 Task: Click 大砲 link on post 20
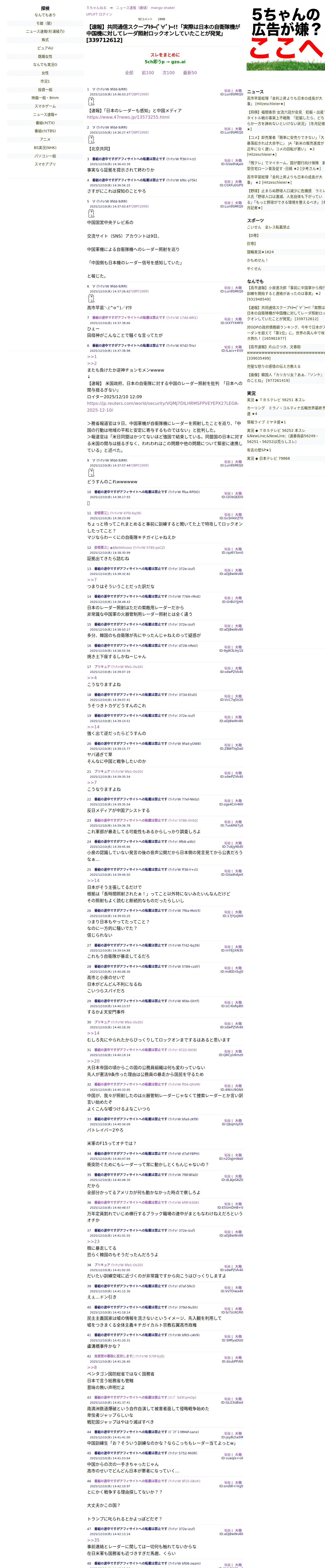click(239, 745)
